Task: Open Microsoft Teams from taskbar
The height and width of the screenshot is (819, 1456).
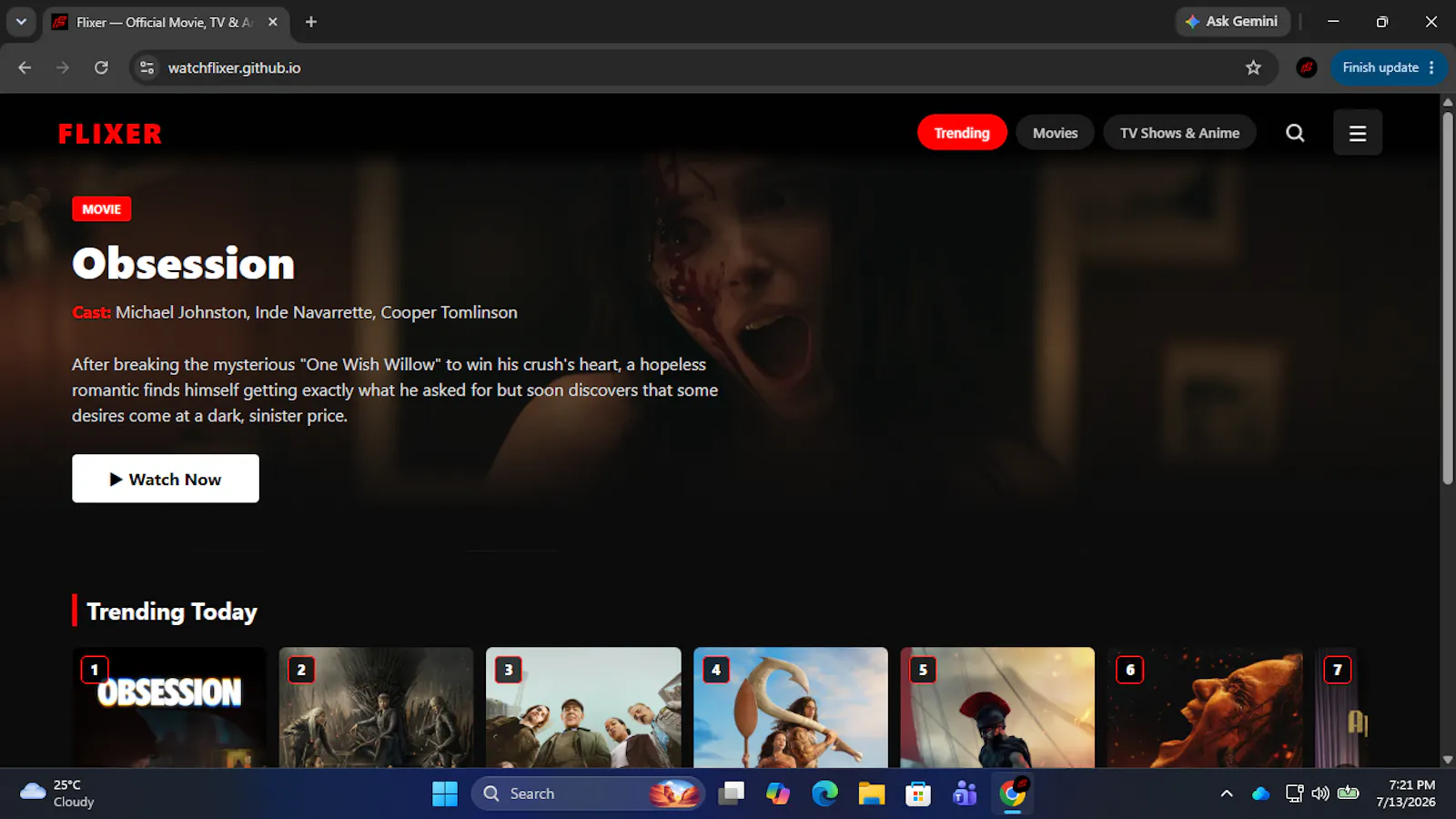Action: coord(965,794)
